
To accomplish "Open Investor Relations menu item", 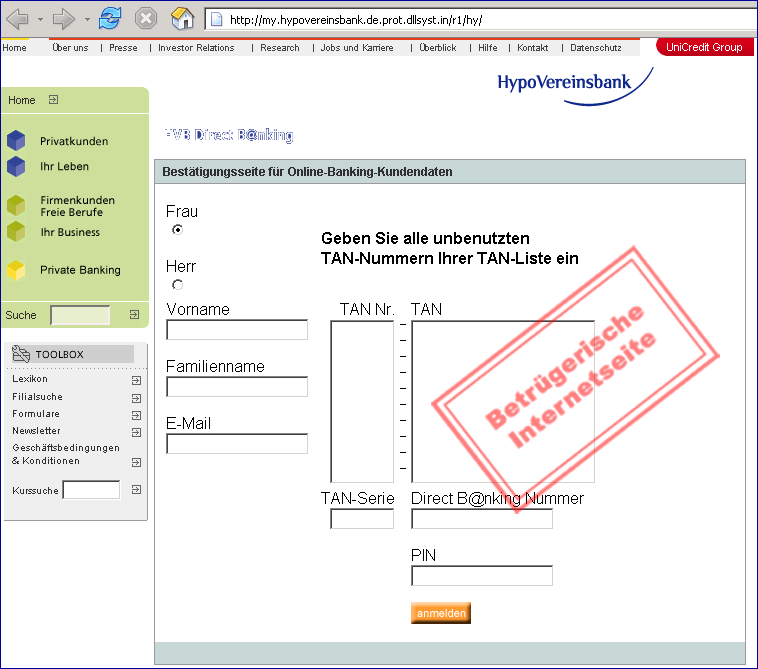I will [196, 47].
